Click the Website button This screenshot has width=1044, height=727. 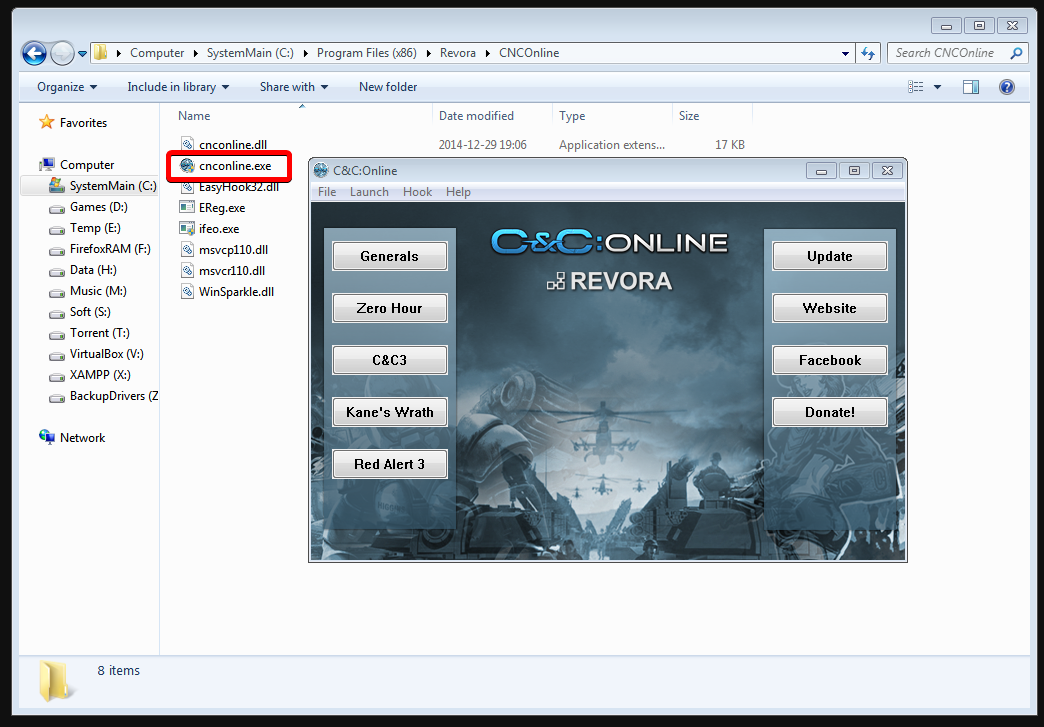(830, 308)
